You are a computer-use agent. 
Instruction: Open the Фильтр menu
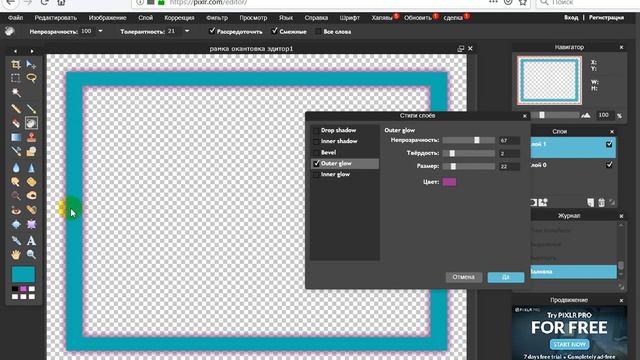click(x=217, y=18)
